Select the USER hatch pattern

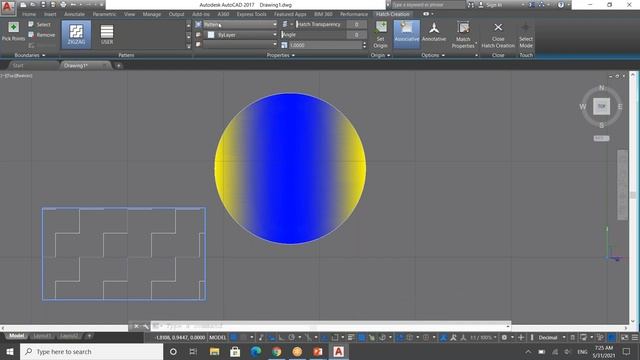pos(107,34)
